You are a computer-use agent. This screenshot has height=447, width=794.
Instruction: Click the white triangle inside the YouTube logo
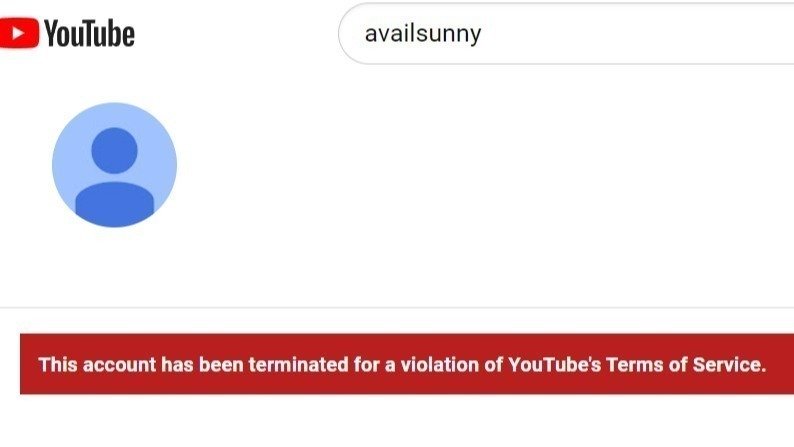(20, 34)
